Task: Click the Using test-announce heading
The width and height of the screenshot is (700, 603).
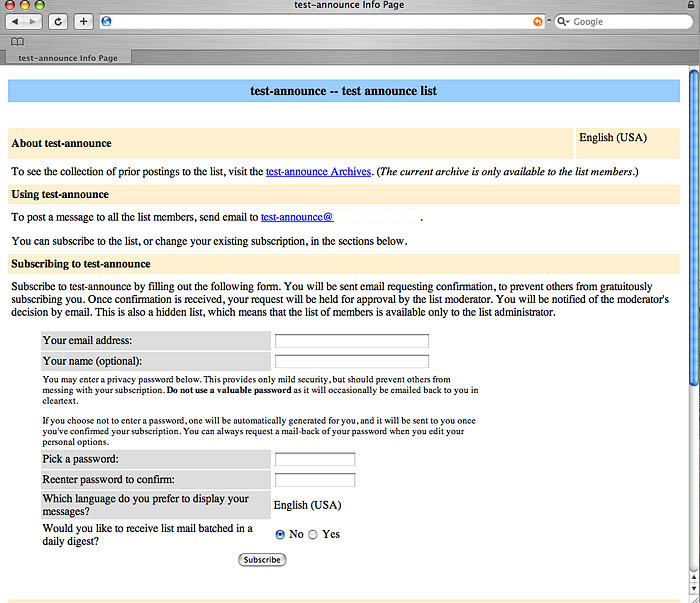Action: point(60,194)
